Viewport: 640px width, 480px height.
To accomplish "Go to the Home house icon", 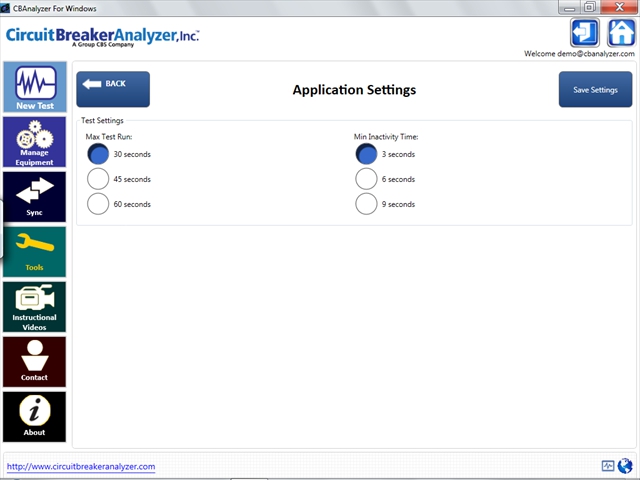I will click(621, 33).
